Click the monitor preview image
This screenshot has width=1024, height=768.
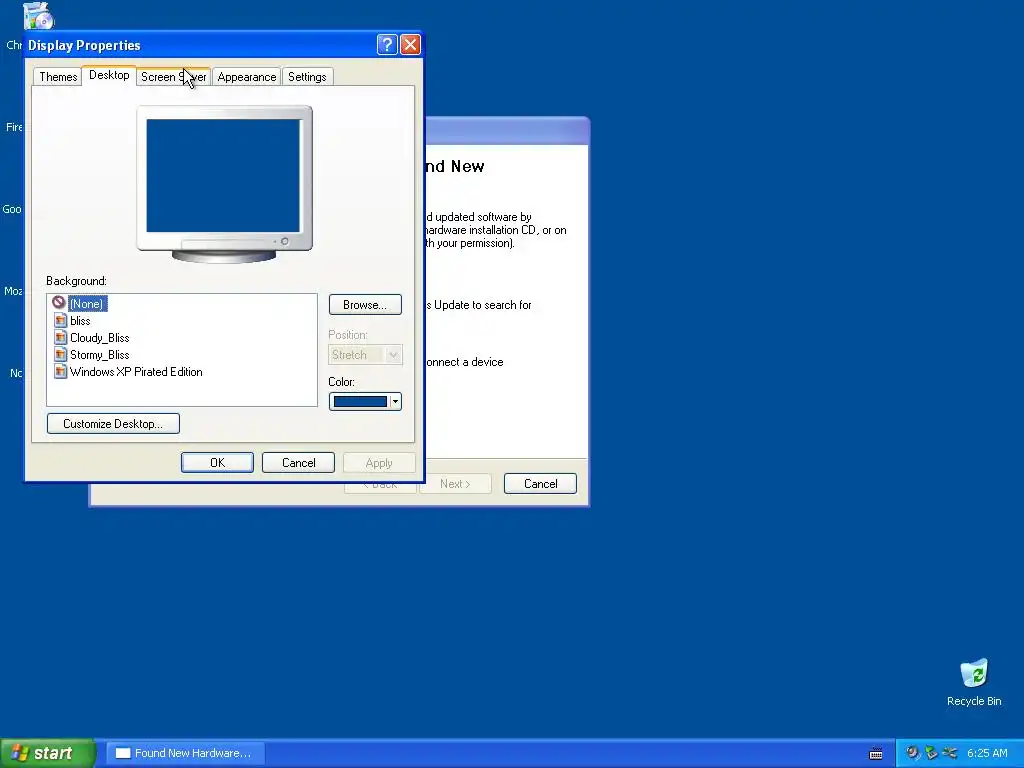coord(224,184)
